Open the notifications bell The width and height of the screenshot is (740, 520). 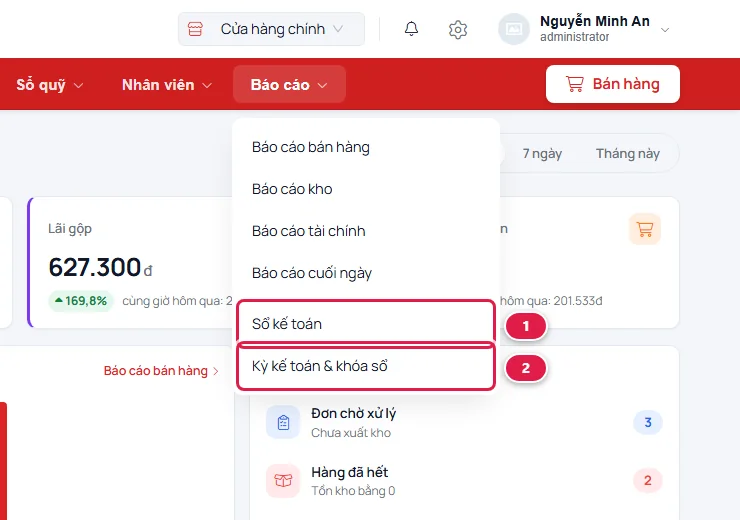point(411,29)
